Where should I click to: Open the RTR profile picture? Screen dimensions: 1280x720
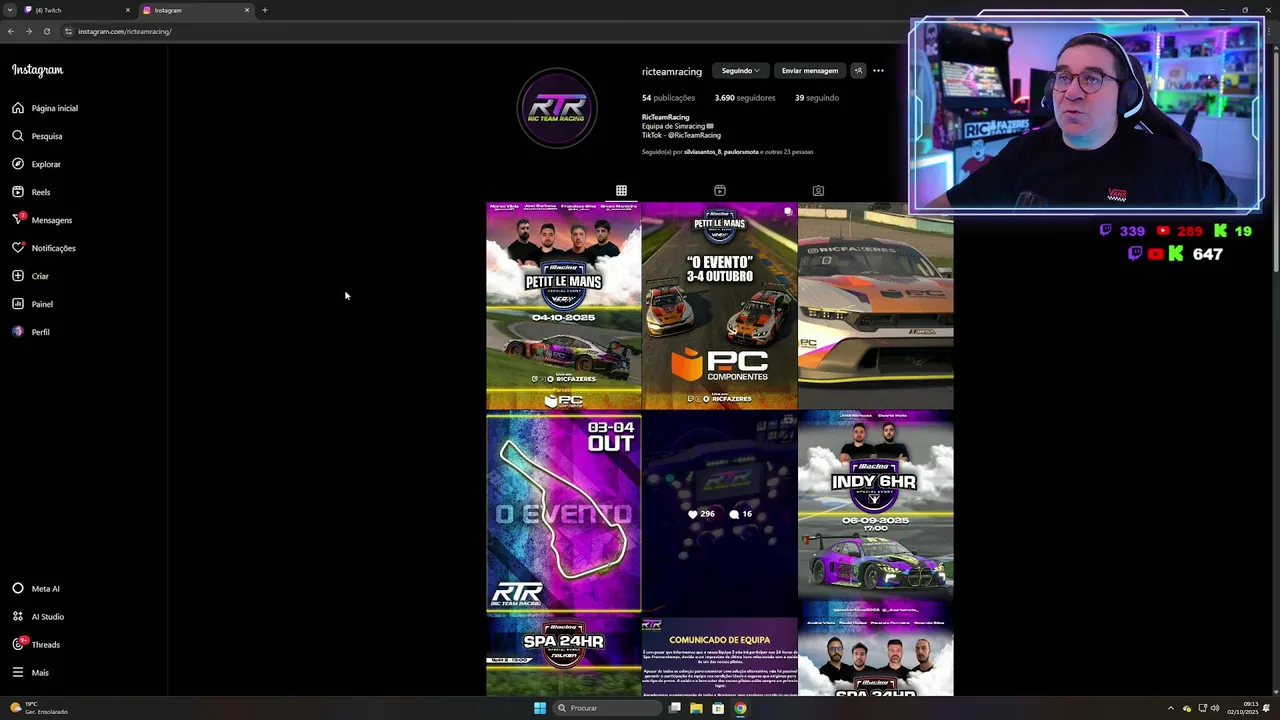point(557,108)
